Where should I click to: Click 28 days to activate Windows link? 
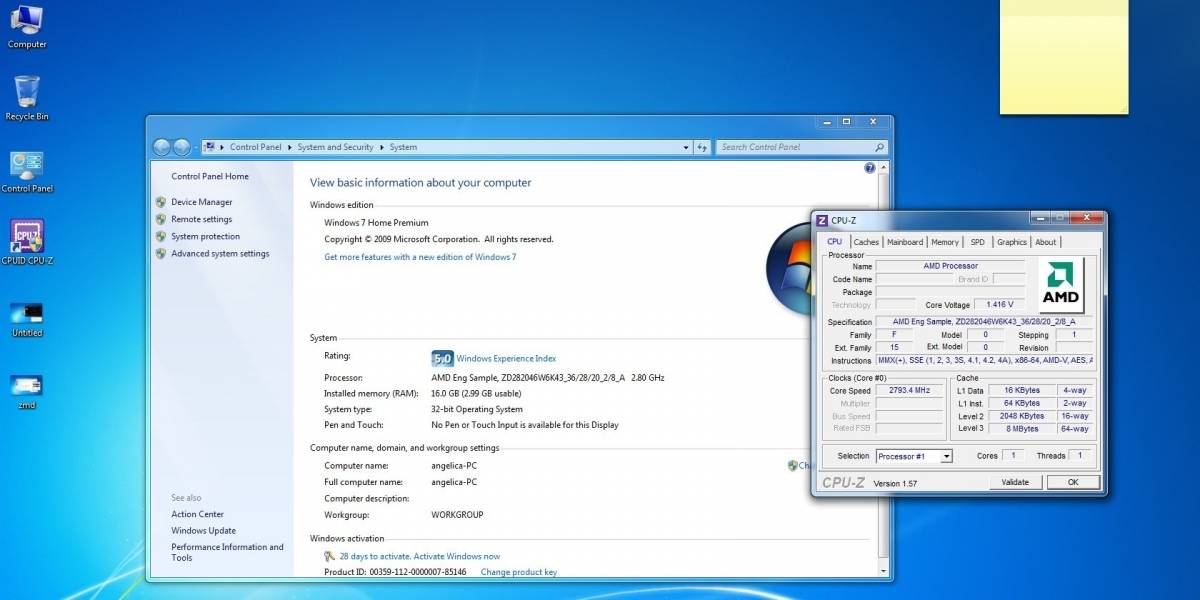[x=420, y=556]
